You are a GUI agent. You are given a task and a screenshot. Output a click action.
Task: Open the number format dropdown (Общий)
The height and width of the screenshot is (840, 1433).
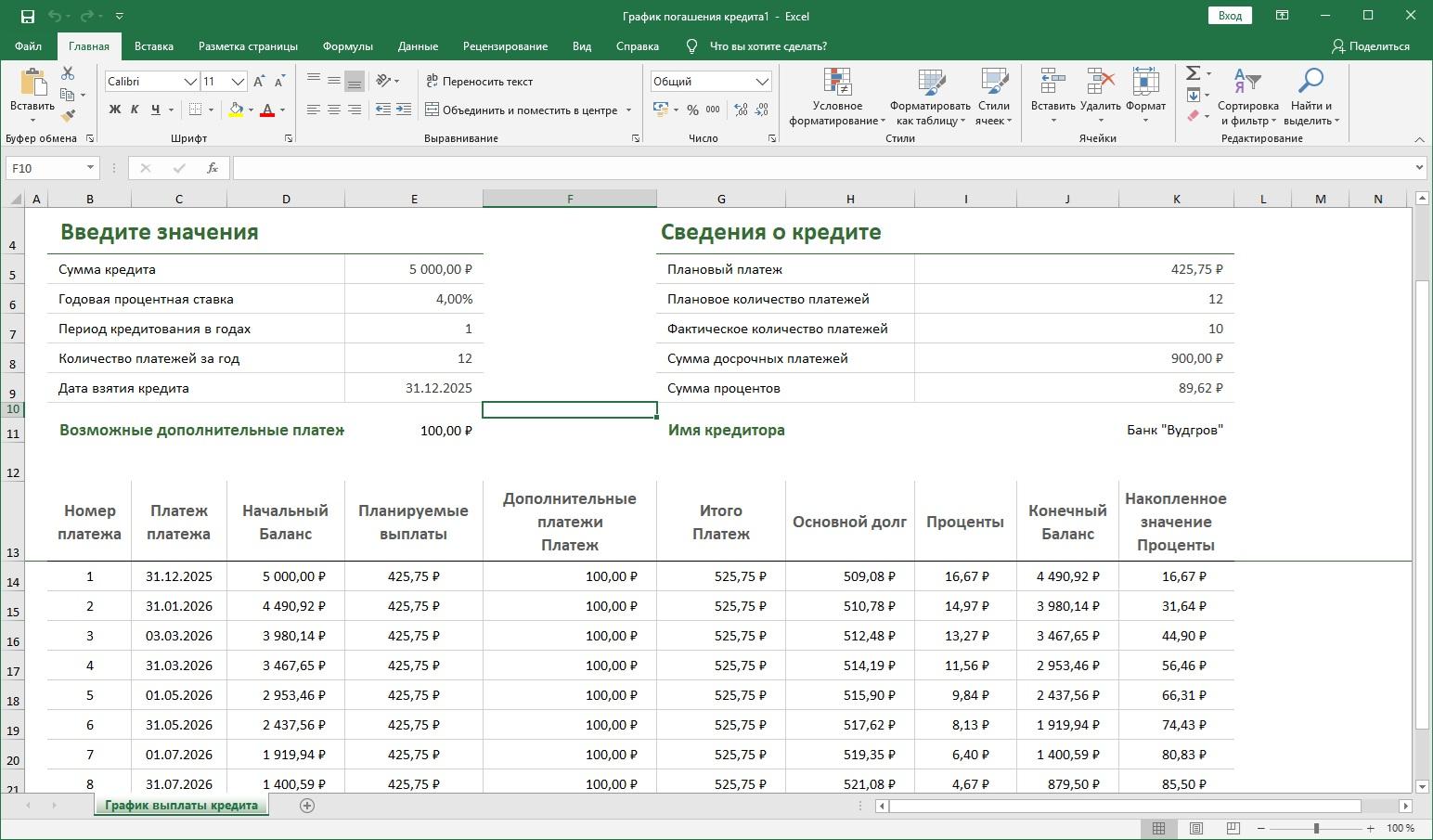[762, 82]
